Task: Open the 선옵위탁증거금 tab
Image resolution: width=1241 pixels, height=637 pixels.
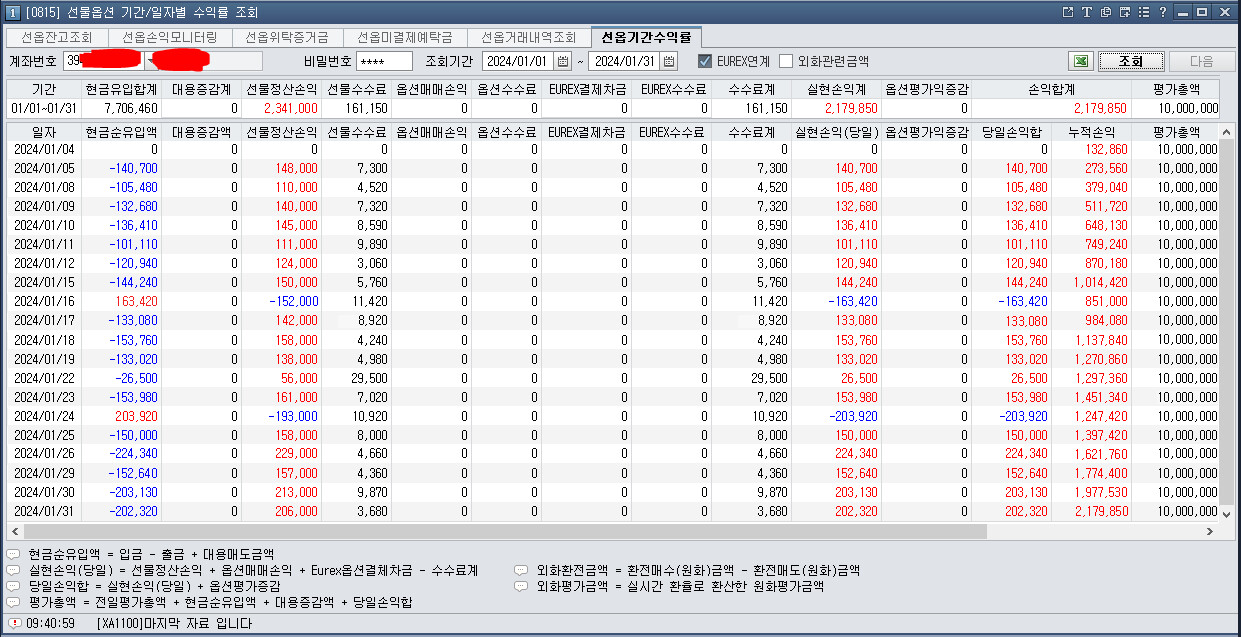Action: click(287, 37)
